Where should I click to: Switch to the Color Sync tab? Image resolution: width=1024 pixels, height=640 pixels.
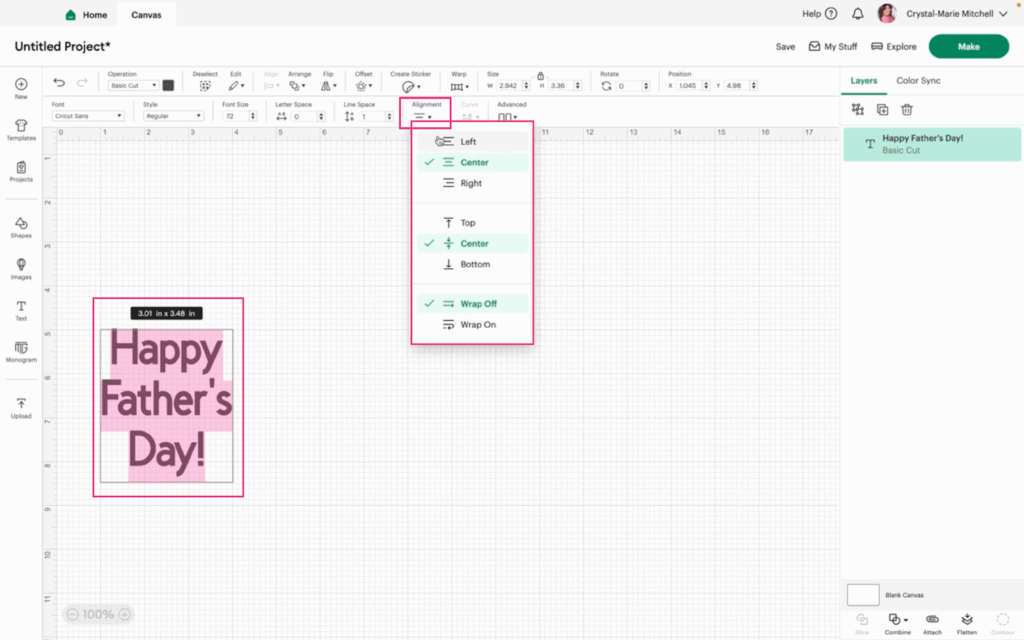(918, 81)
